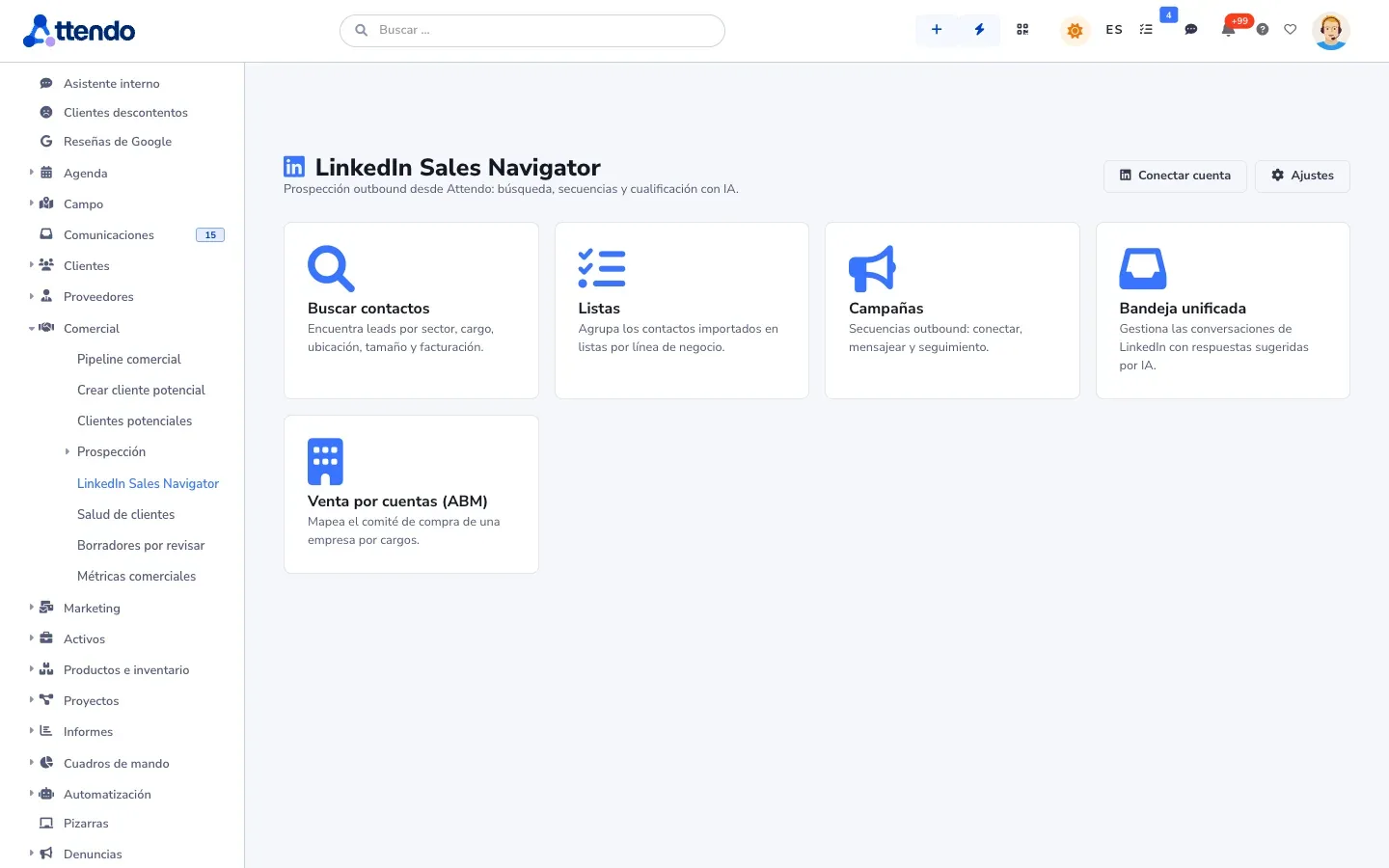The height and width of the screenshot is (868, 1389).
Task: Open the Bandeja unificada card title
Action: (x=1183, y=309)
